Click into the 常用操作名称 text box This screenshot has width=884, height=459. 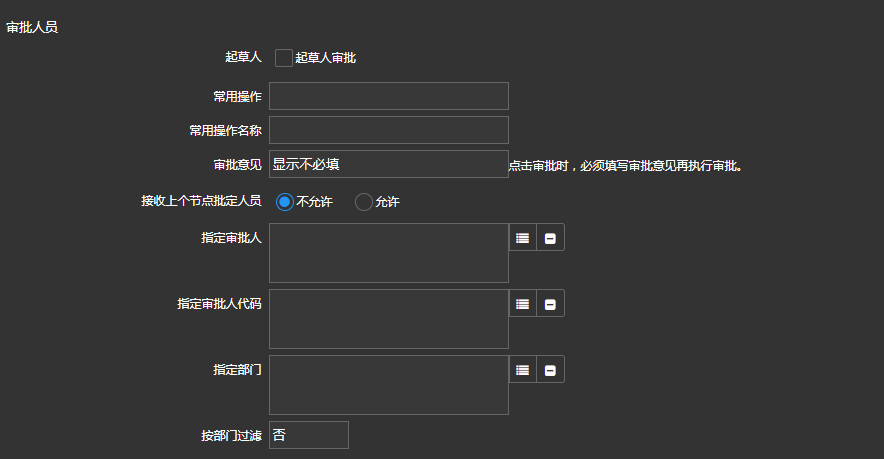[x=388, y=130]
